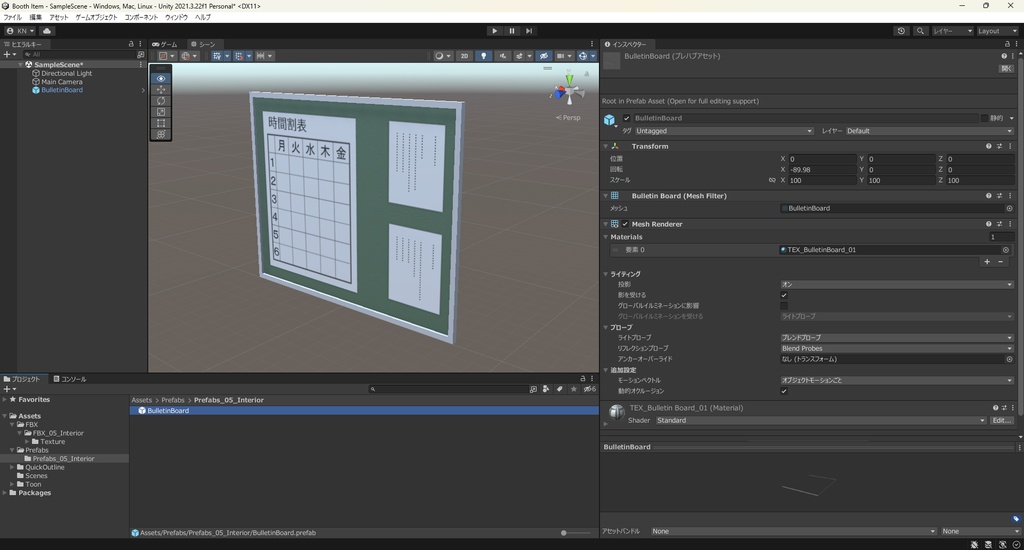
Task: Collapse the Transform component section
Action: click(x=605, y=146)
